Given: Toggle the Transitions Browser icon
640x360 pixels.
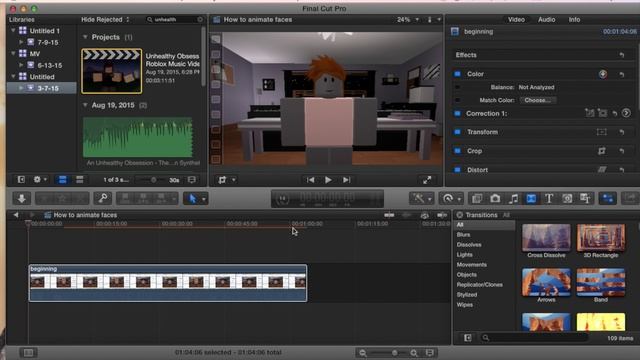Looking at the screenshot, I should pyautogui.click(x=531, y=199).
